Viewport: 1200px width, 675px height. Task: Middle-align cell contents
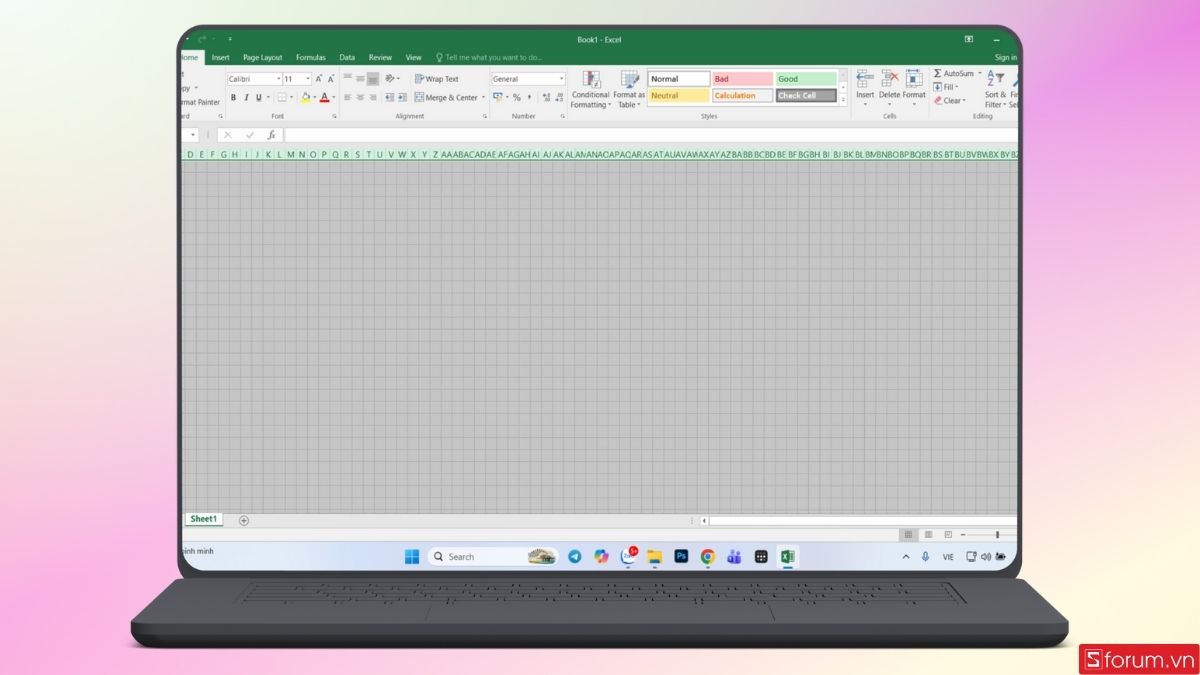coord(360,79)
